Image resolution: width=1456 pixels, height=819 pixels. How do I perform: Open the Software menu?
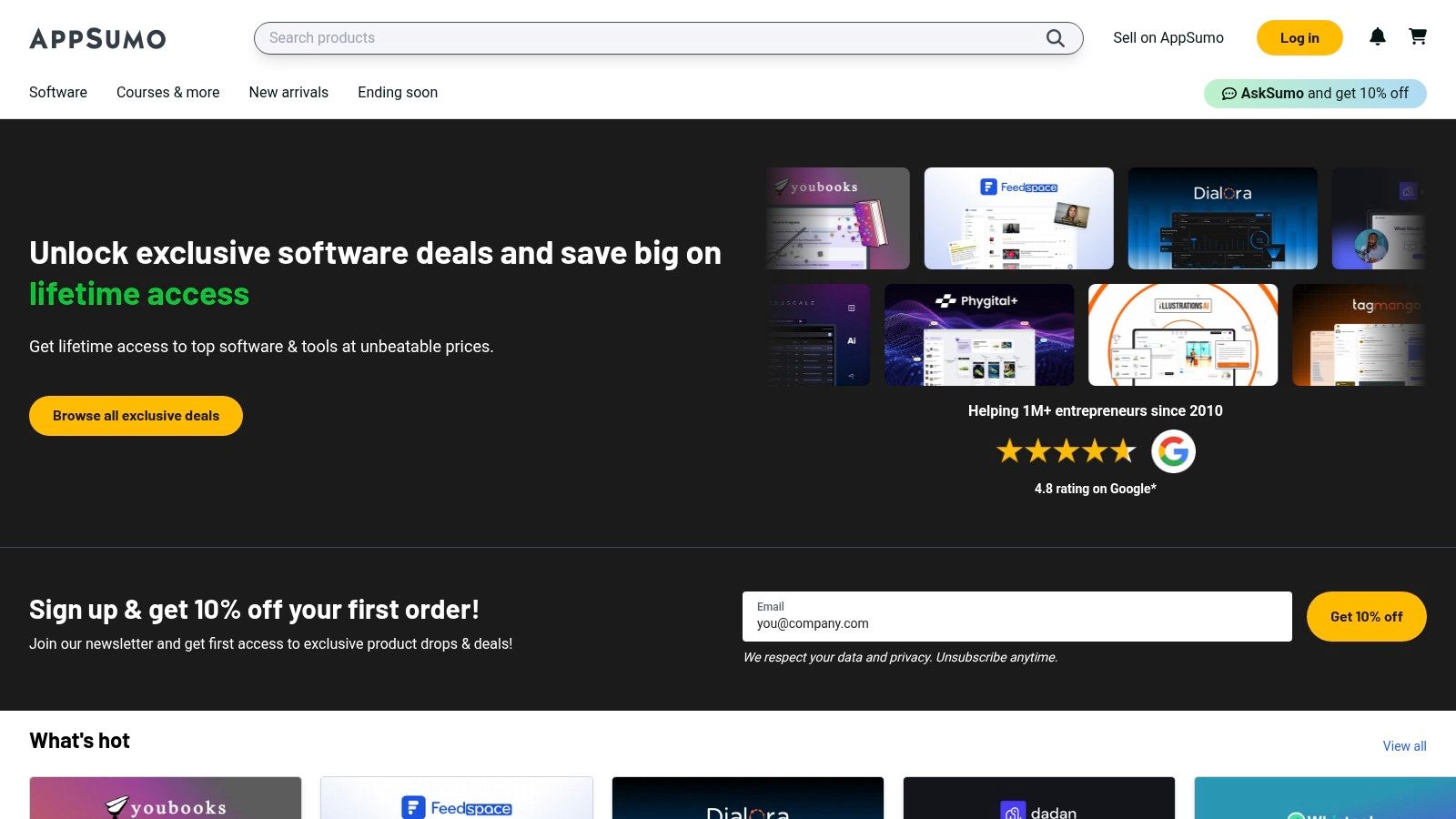point(57,92)
